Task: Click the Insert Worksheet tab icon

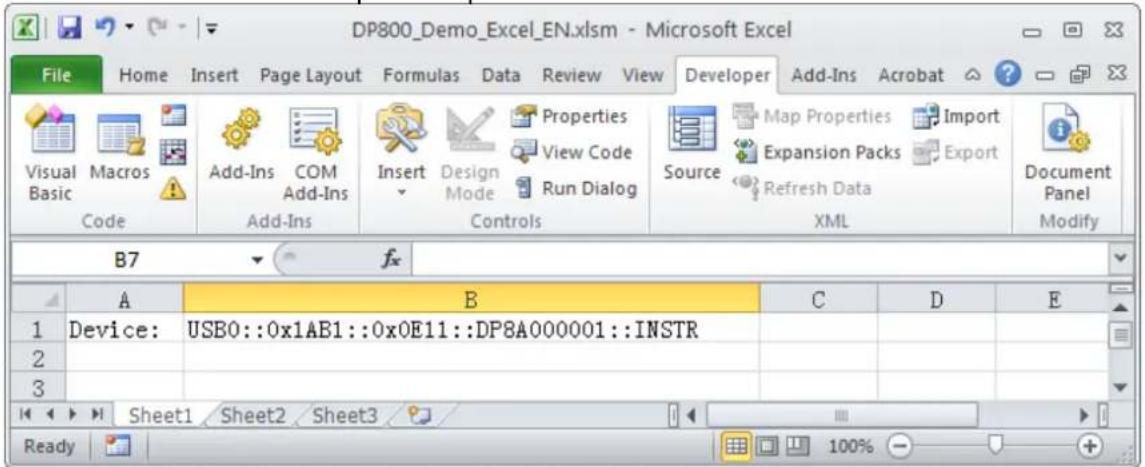Action: (x=419, y=416)
